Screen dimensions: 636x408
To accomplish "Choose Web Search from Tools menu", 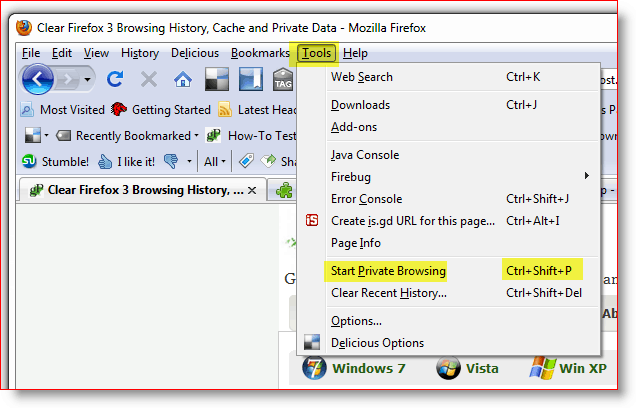I will pos(449,77).
